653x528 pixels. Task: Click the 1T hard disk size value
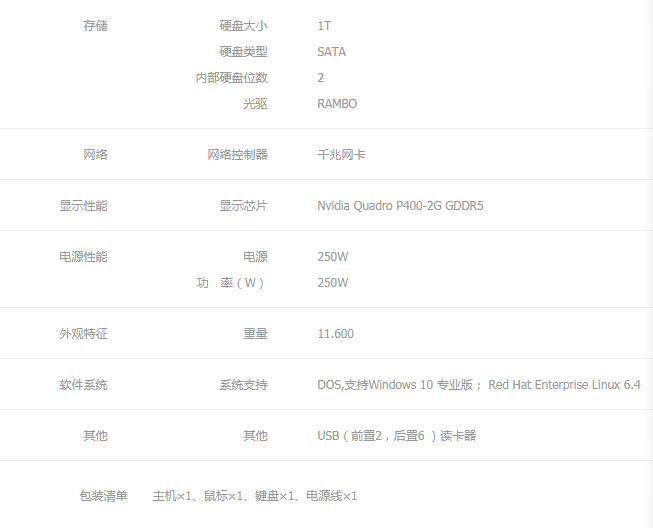point(324,26)
